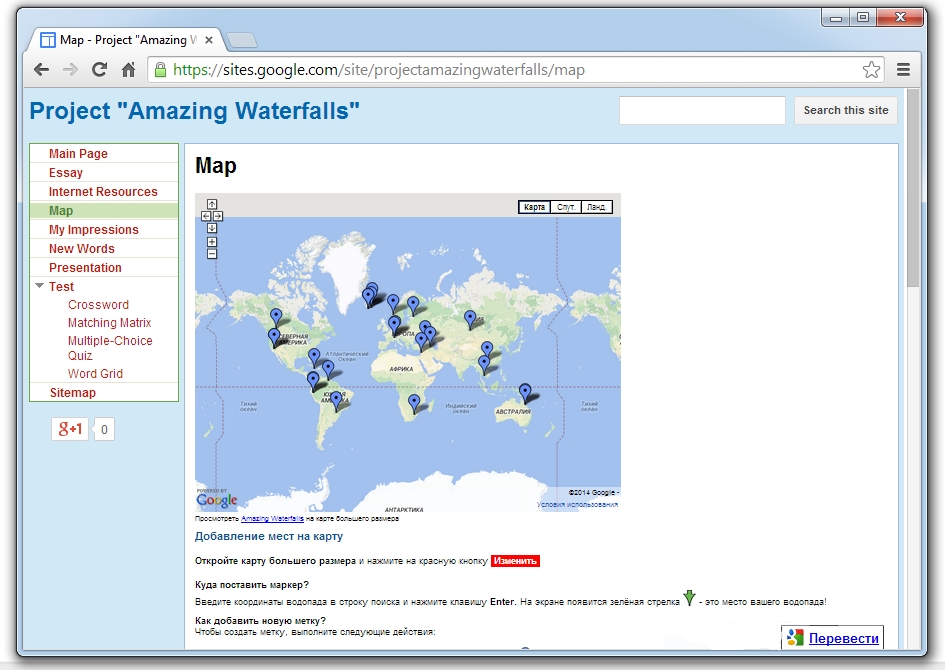Bookmark this page with star icon
The width and height of the screenshot is (945, 670).
tap(871, 70)
